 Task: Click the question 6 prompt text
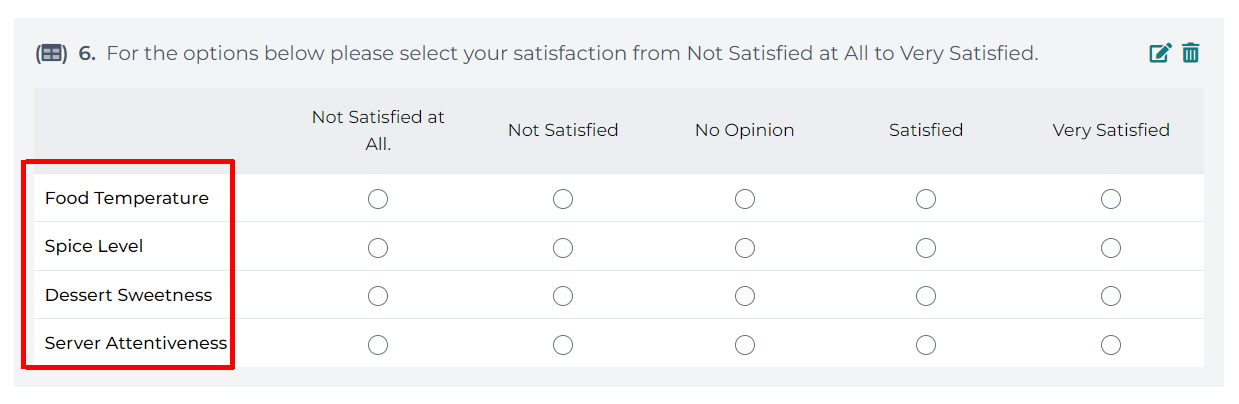pyautogui.click(x=572, y=54)
